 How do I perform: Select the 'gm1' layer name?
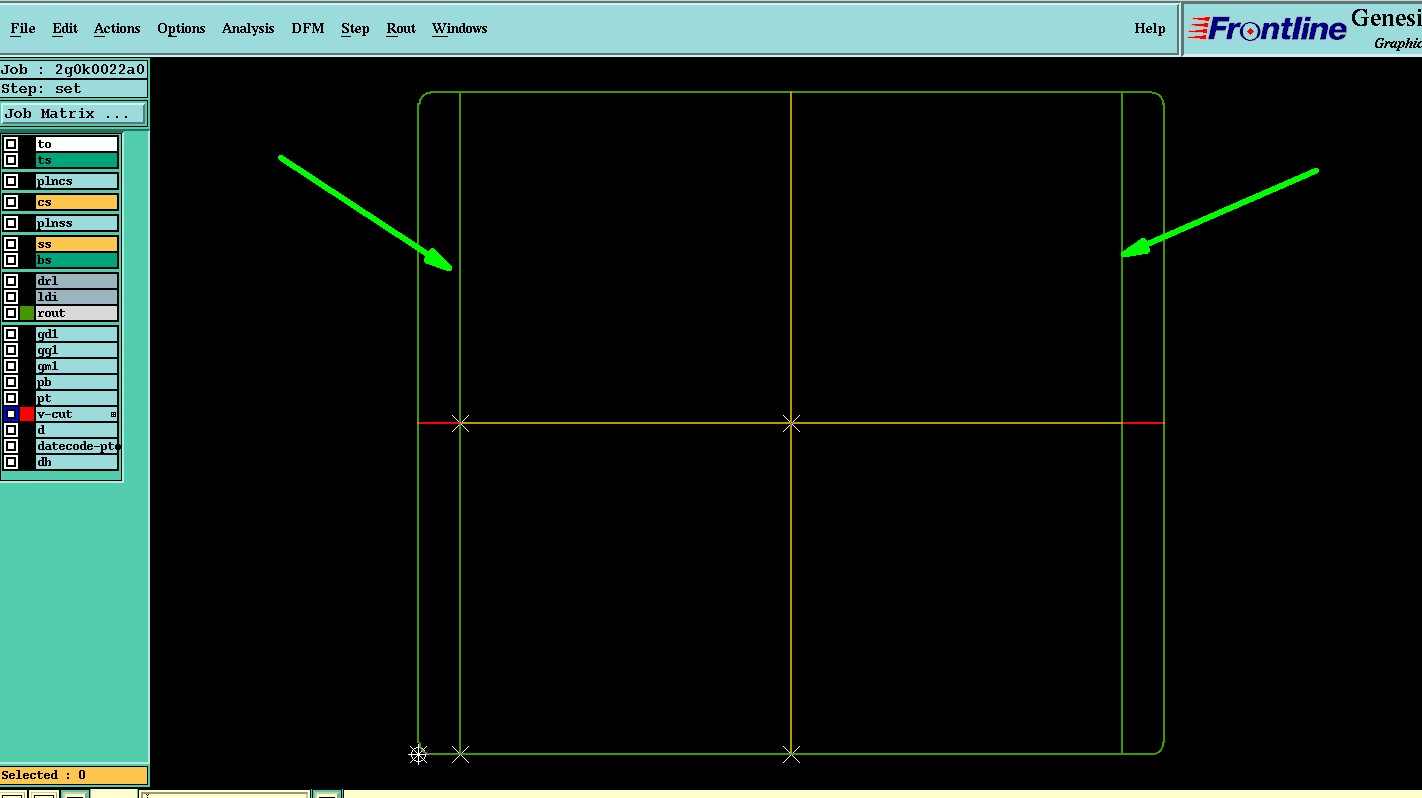77,366
